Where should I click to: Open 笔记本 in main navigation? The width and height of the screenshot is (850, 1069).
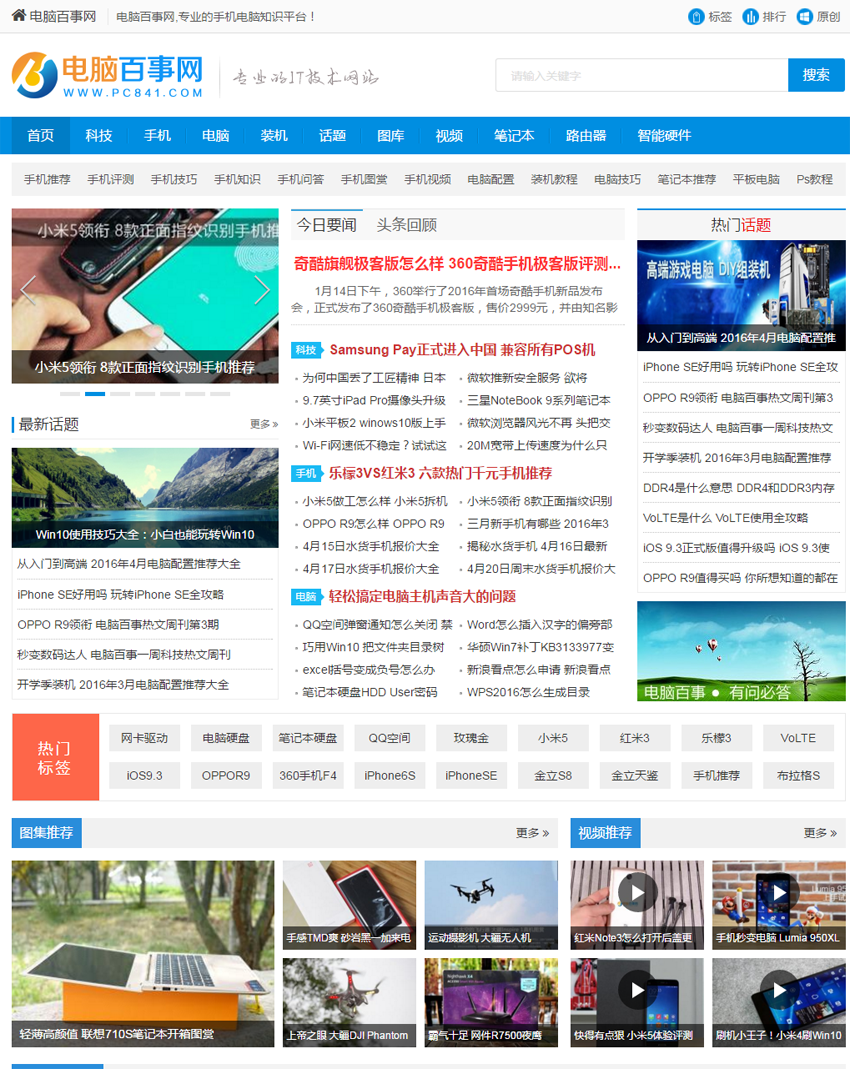point(514,136)
